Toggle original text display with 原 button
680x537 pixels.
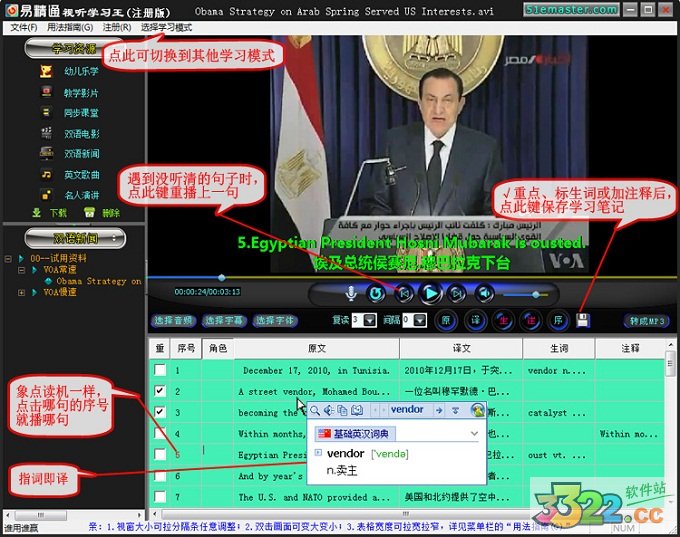(x=446, y=321)
